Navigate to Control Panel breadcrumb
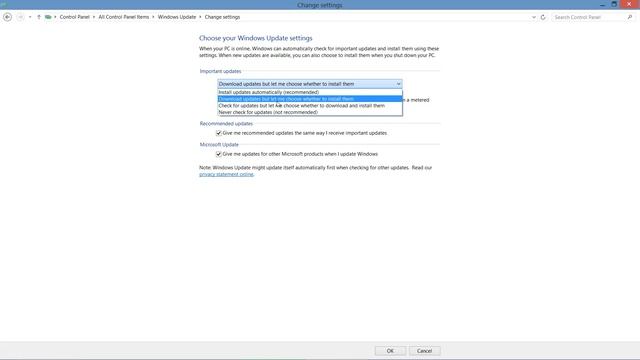Screen dimensions: 640x360 [x=74, y=17]
